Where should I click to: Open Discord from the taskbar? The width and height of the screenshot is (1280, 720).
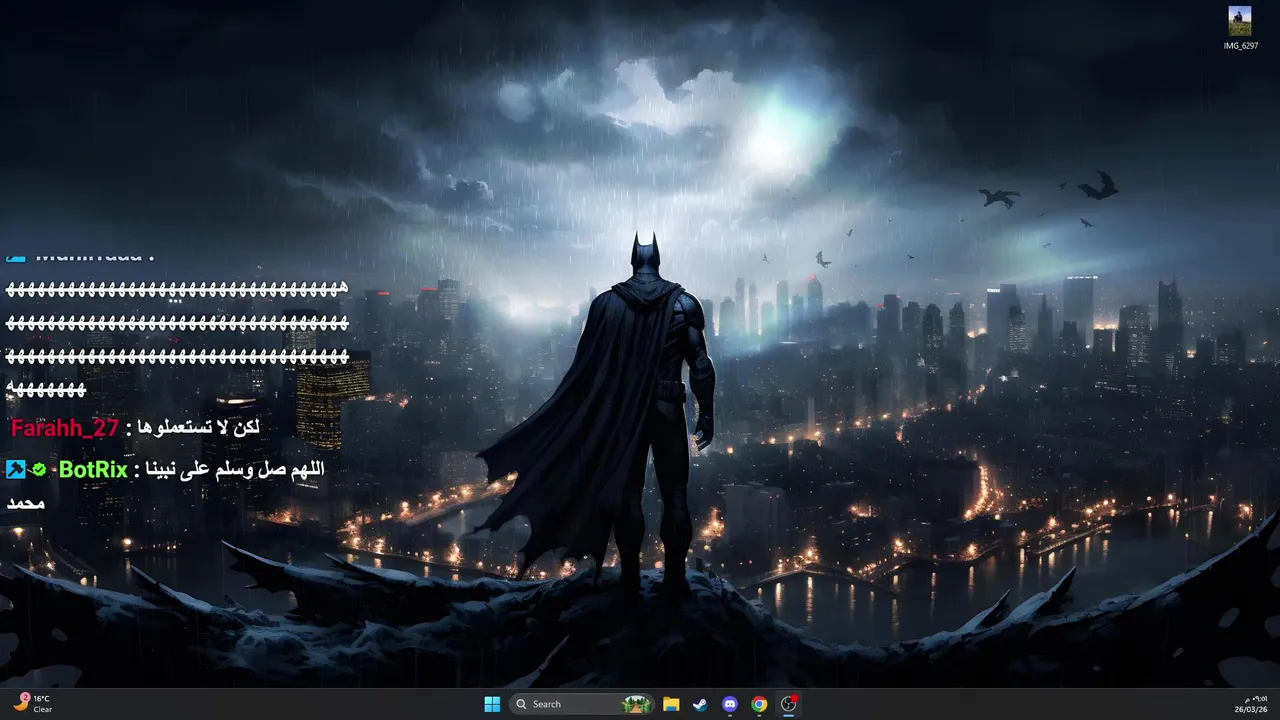click(730, 704)
